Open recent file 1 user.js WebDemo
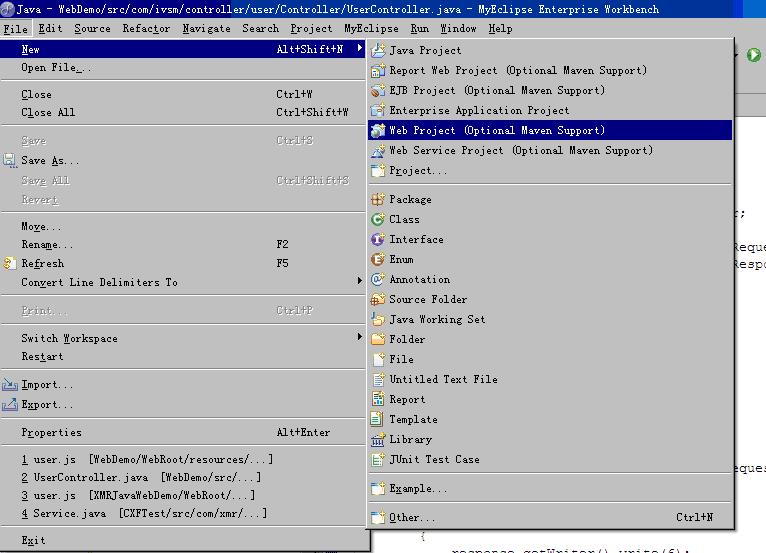 [x=183, y=459]
